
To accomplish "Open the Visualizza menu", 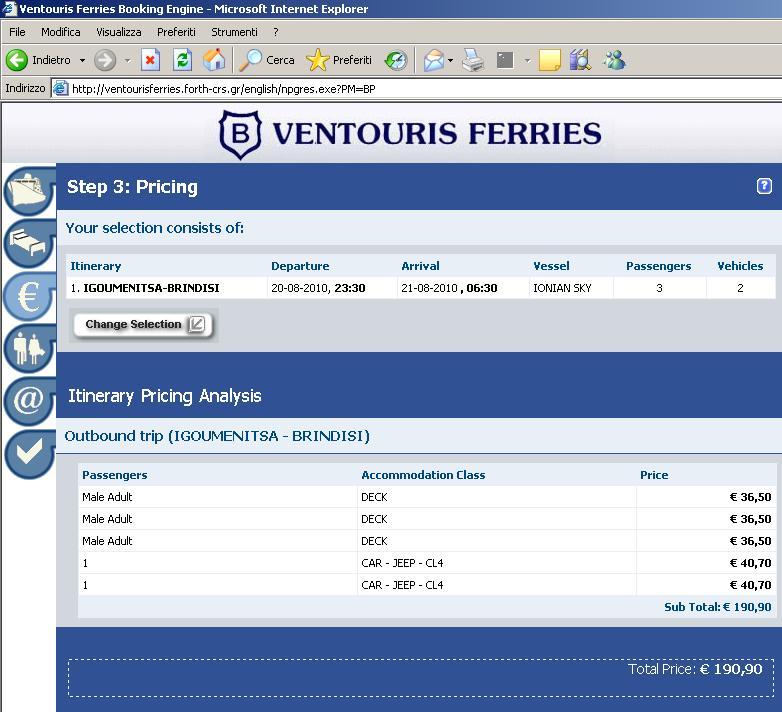I will [x=119, y=32].
